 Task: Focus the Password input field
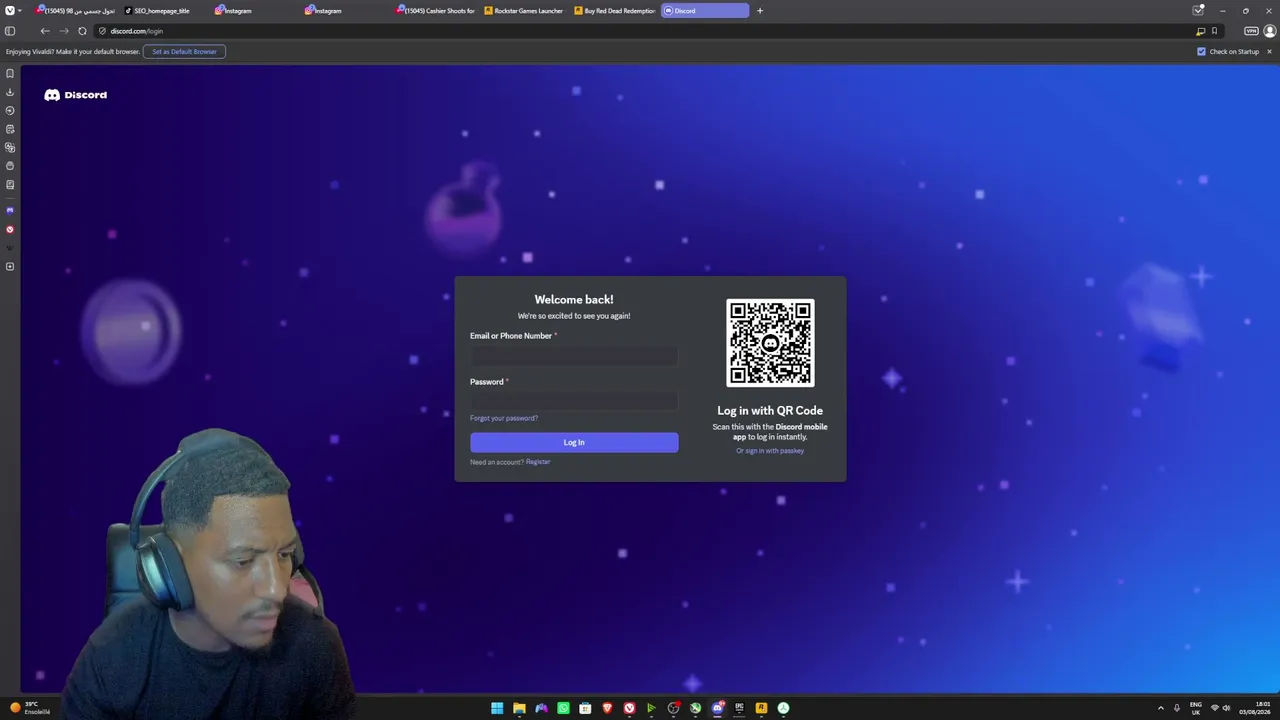(x=574, y=401)
